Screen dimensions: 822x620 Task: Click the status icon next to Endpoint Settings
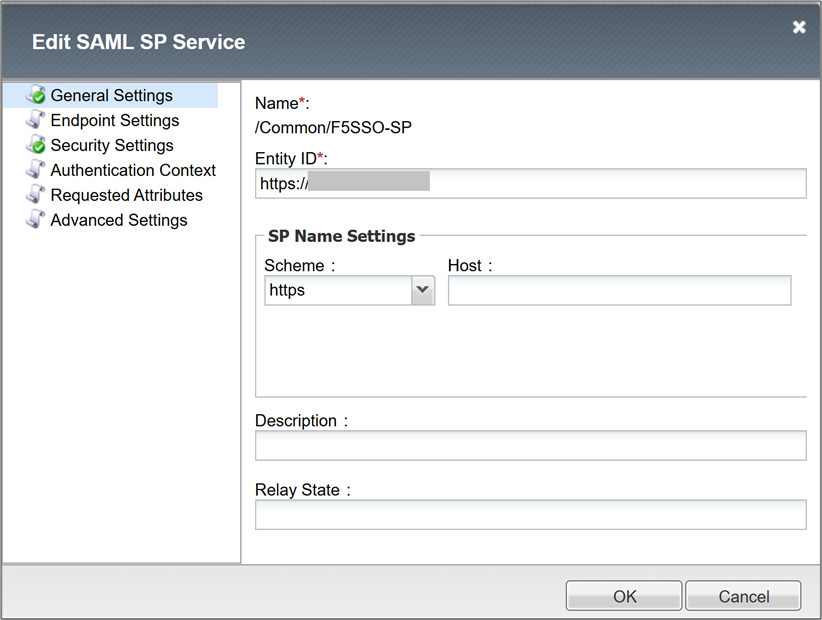point(37,120)
